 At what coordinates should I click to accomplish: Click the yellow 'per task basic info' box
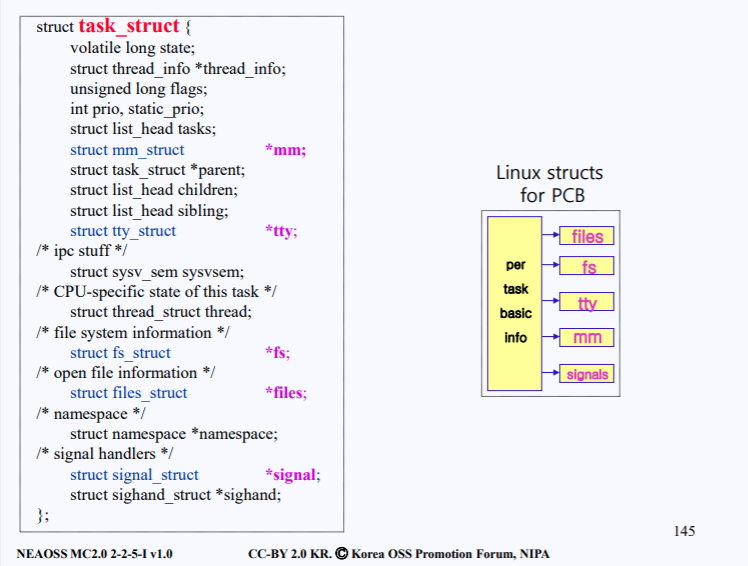[x=515, y=304]
